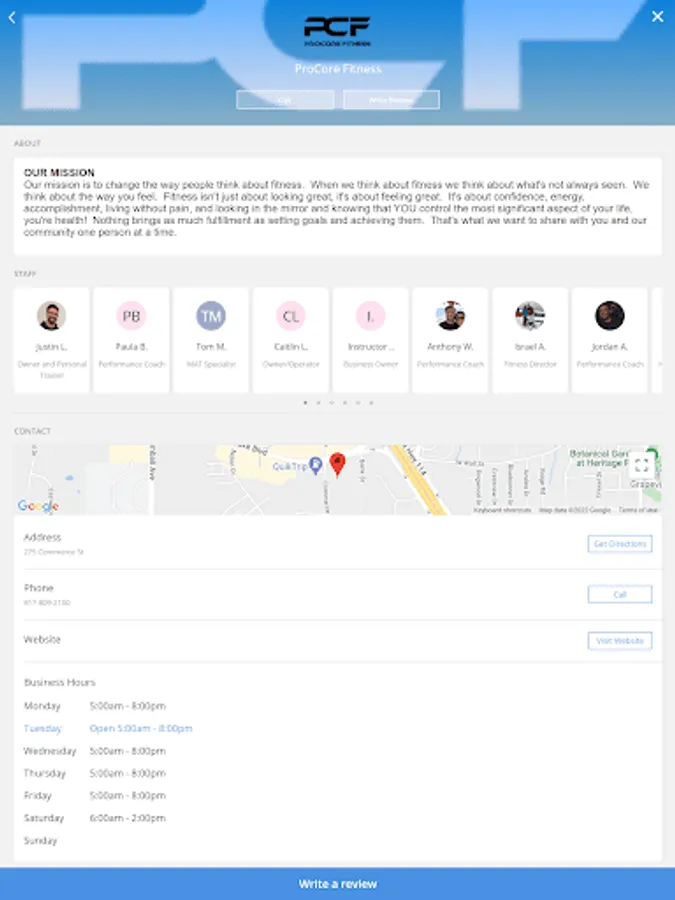Click the Business Hours heading
The width and height of the screenshot is (675, 900).
pyautogui.click(x=60, y=682)
